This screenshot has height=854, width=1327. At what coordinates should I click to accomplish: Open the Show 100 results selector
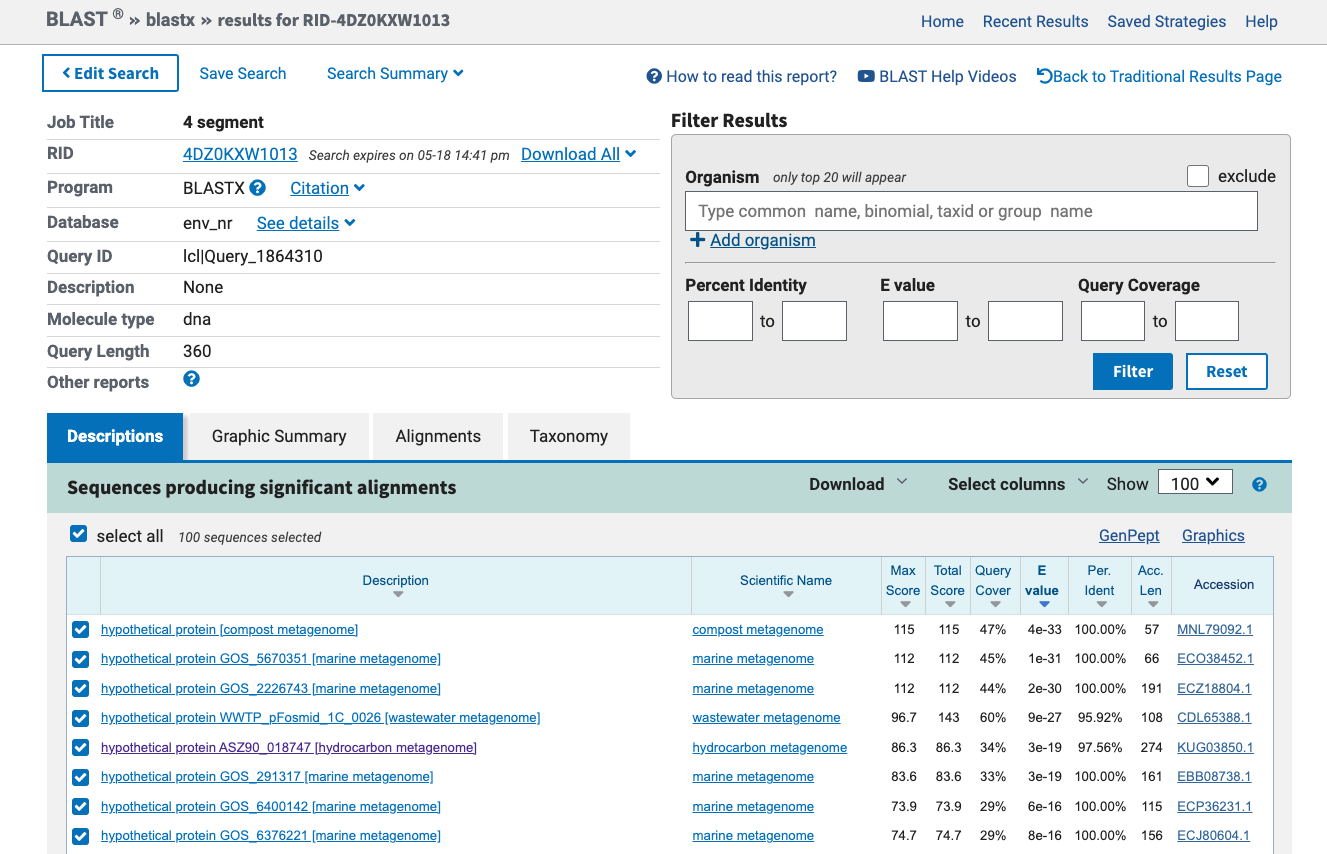[x=1195, y=483]
